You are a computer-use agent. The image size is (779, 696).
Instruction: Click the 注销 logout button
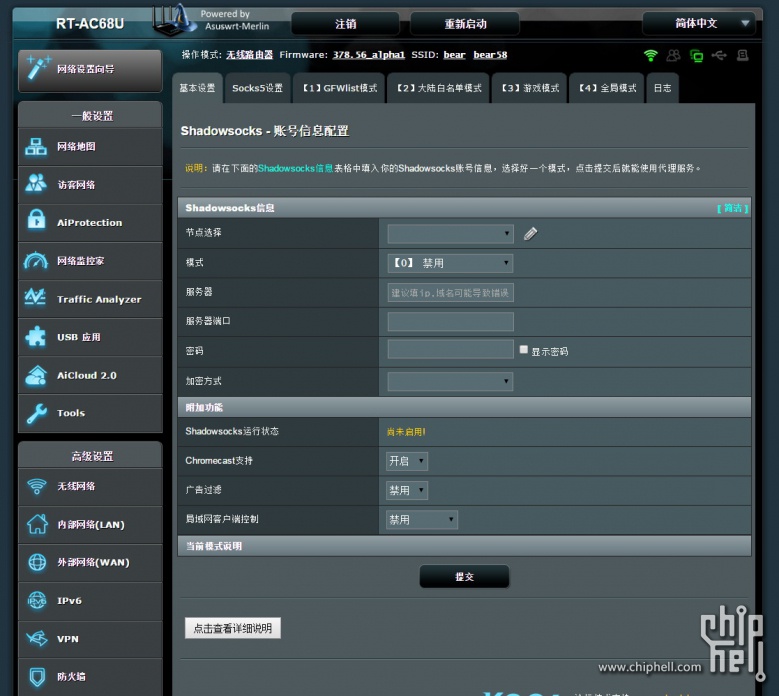tap(345, 23)
